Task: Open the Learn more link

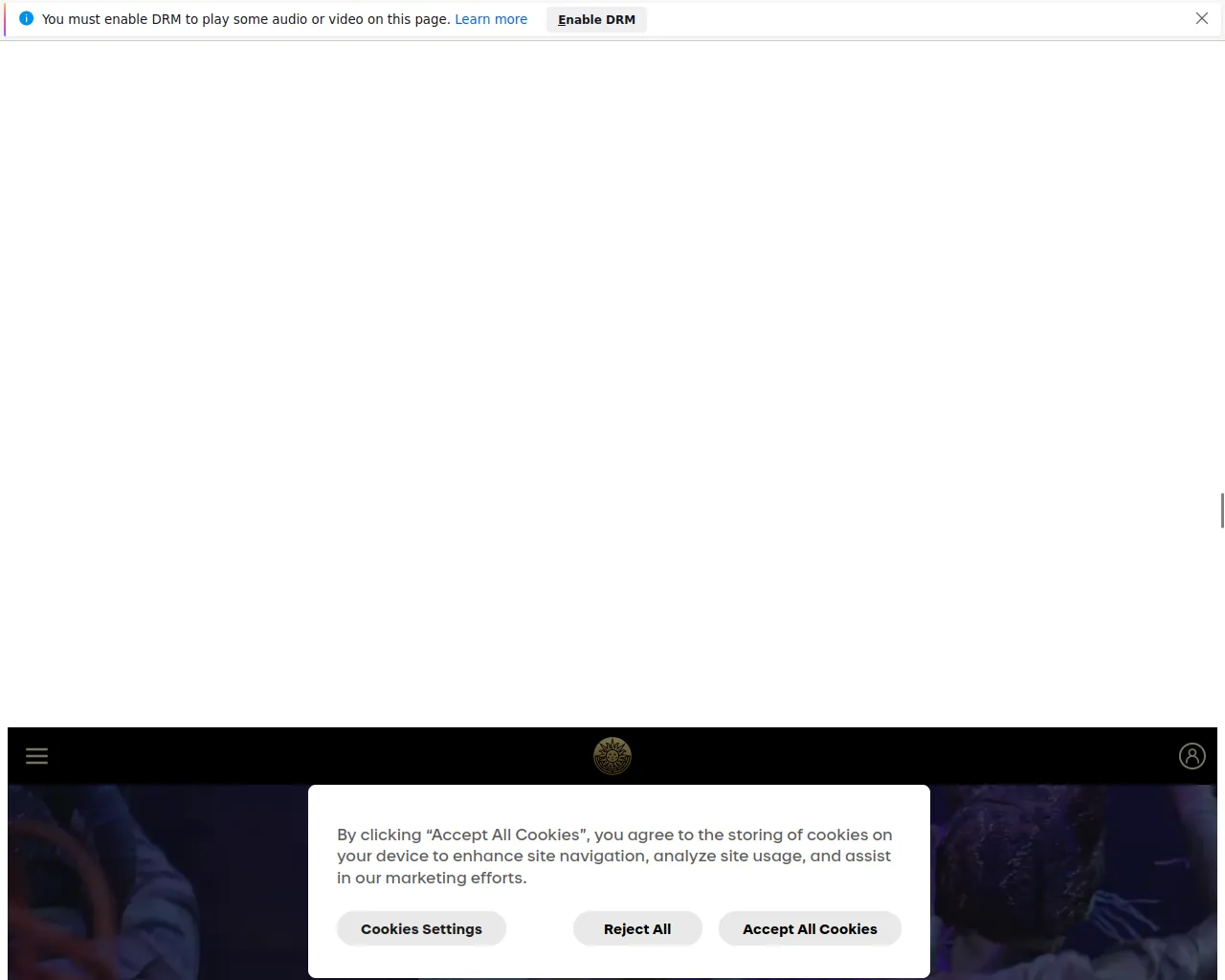Action: point(491,19)
